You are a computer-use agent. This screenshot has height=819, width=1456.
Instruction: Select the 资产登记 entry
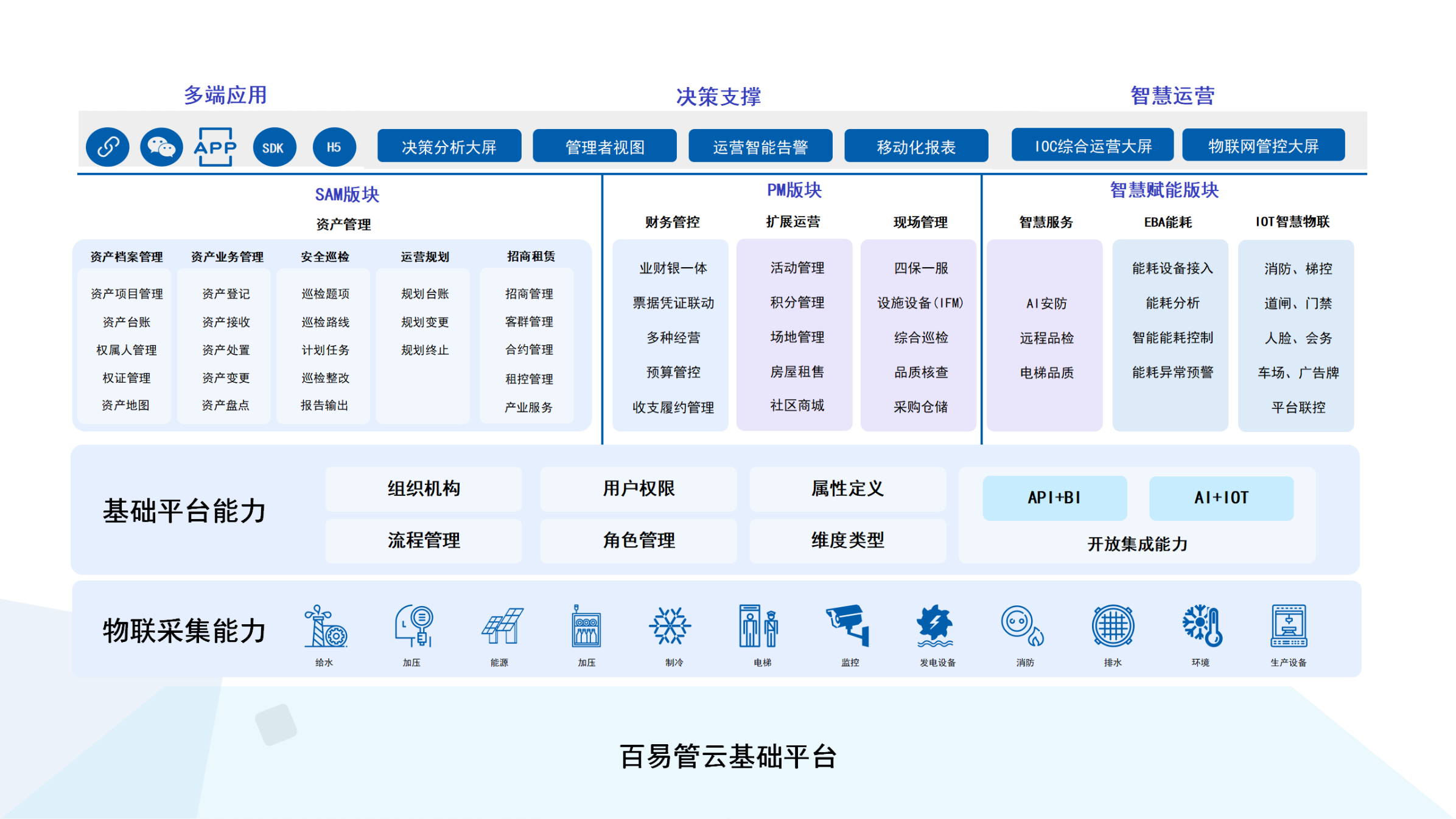pos(226,294)
